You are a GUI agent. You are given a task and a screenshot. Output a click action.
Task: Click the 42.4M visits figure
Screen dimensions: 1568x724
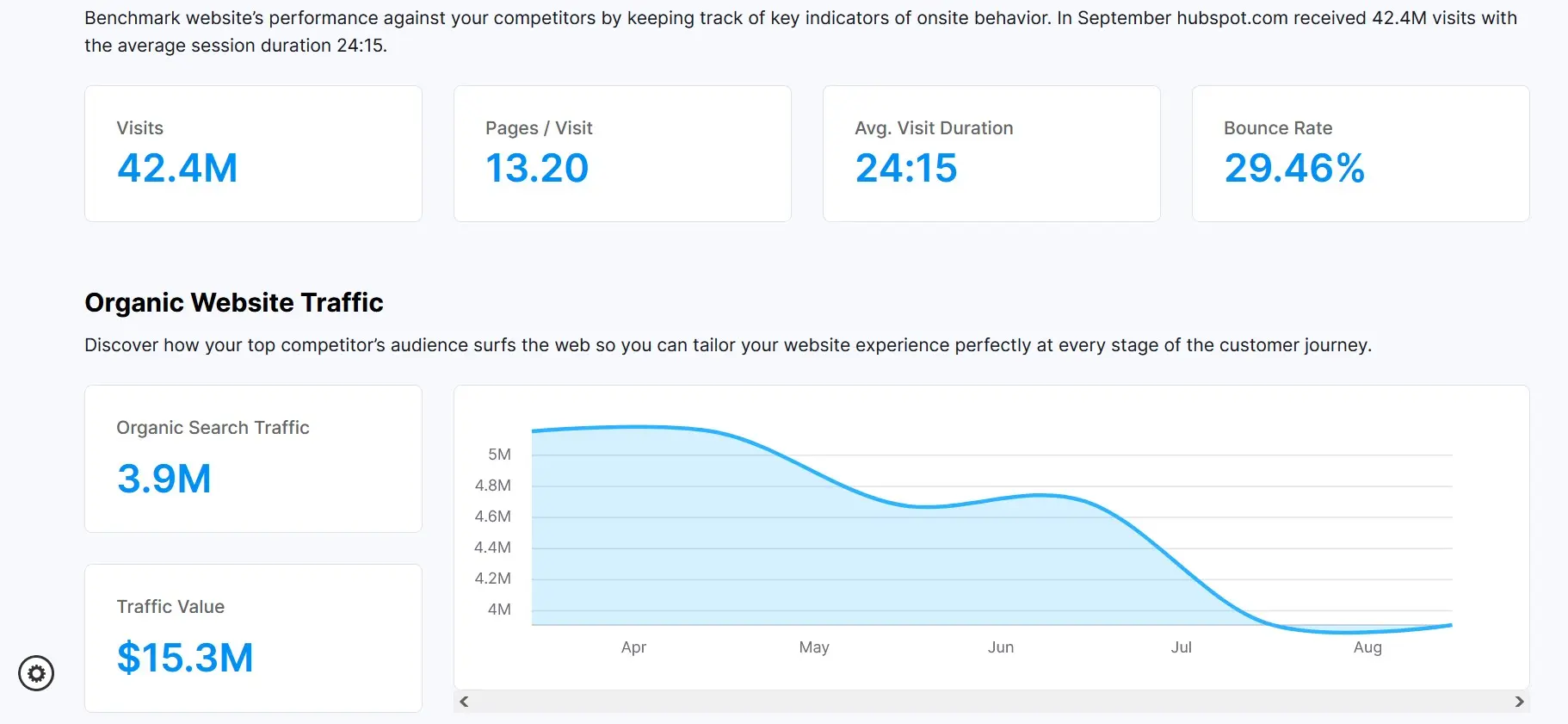(177, 169)
